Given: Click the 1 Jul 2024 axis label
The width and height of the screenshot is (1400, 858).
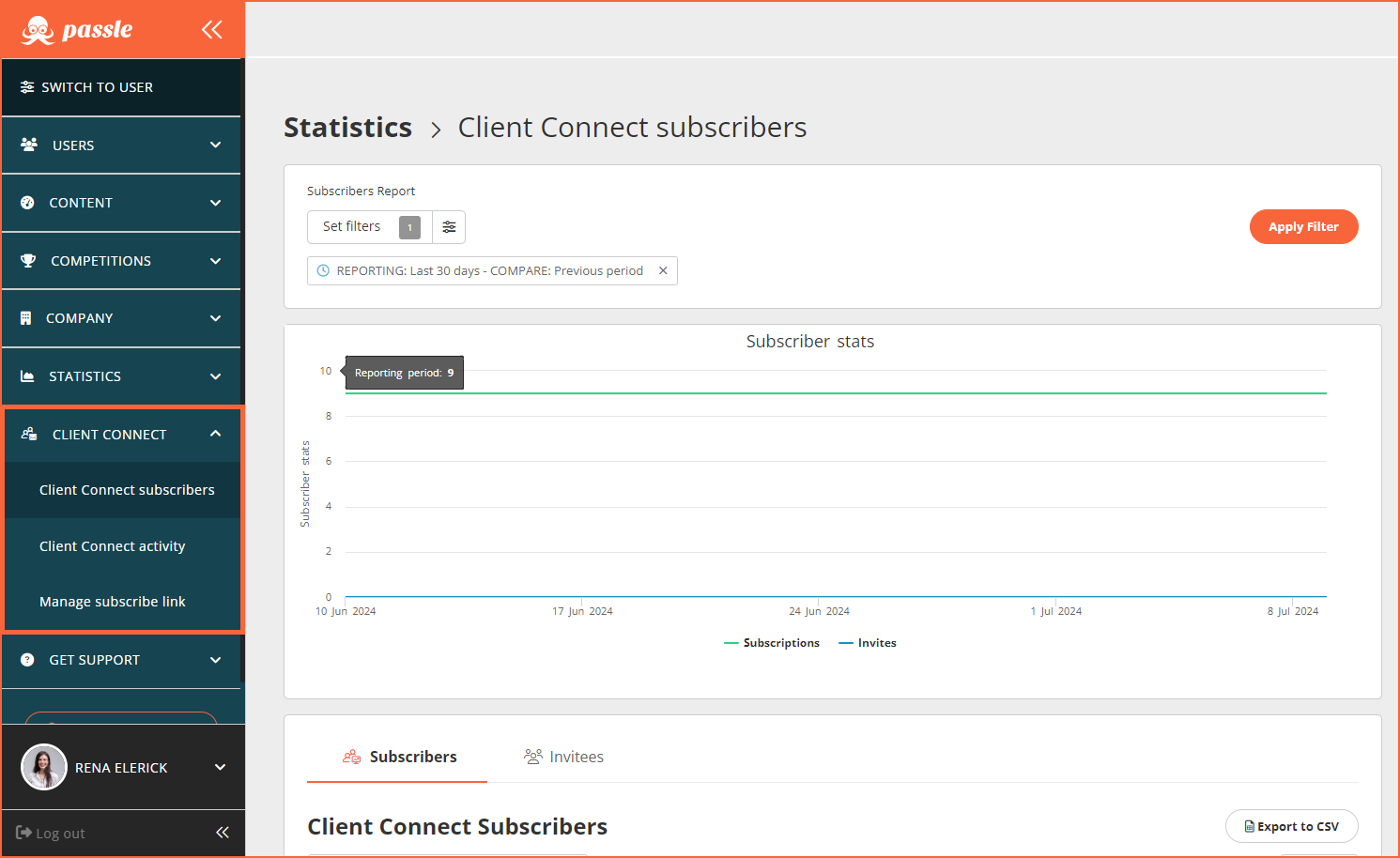Looking at the screenshot, I should tap(1055, 611).
